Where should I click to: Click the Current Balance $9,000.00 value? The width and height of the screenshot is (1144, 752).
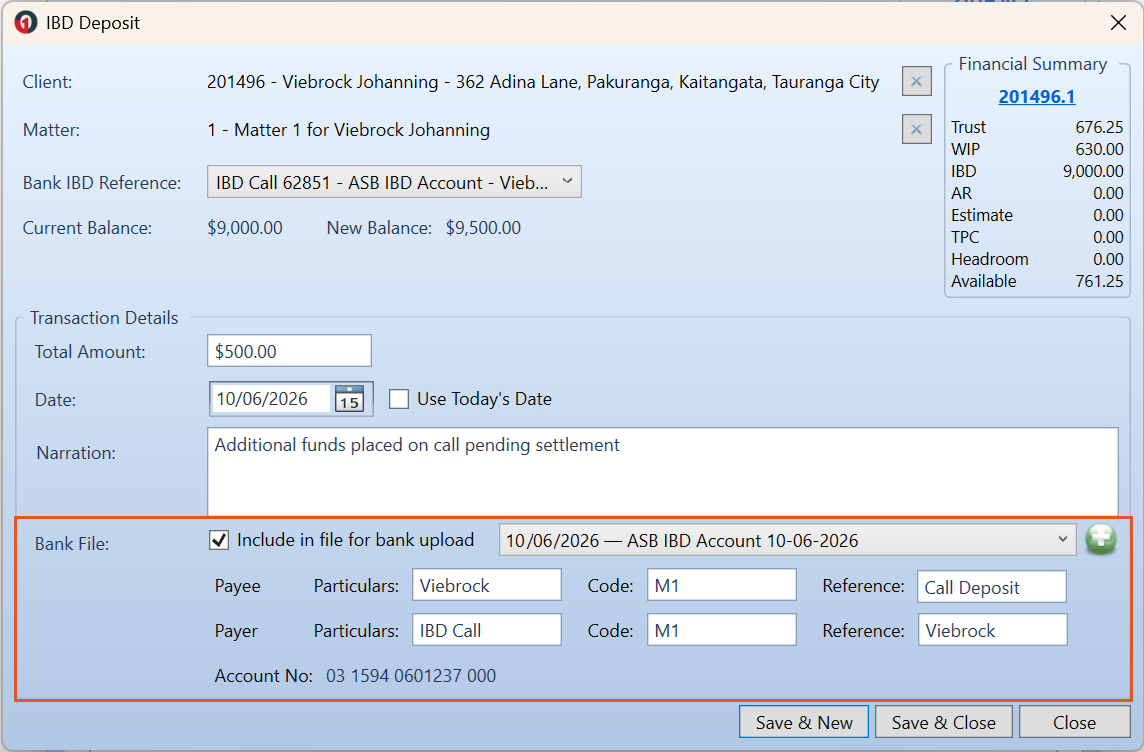[x=244, y=228]
